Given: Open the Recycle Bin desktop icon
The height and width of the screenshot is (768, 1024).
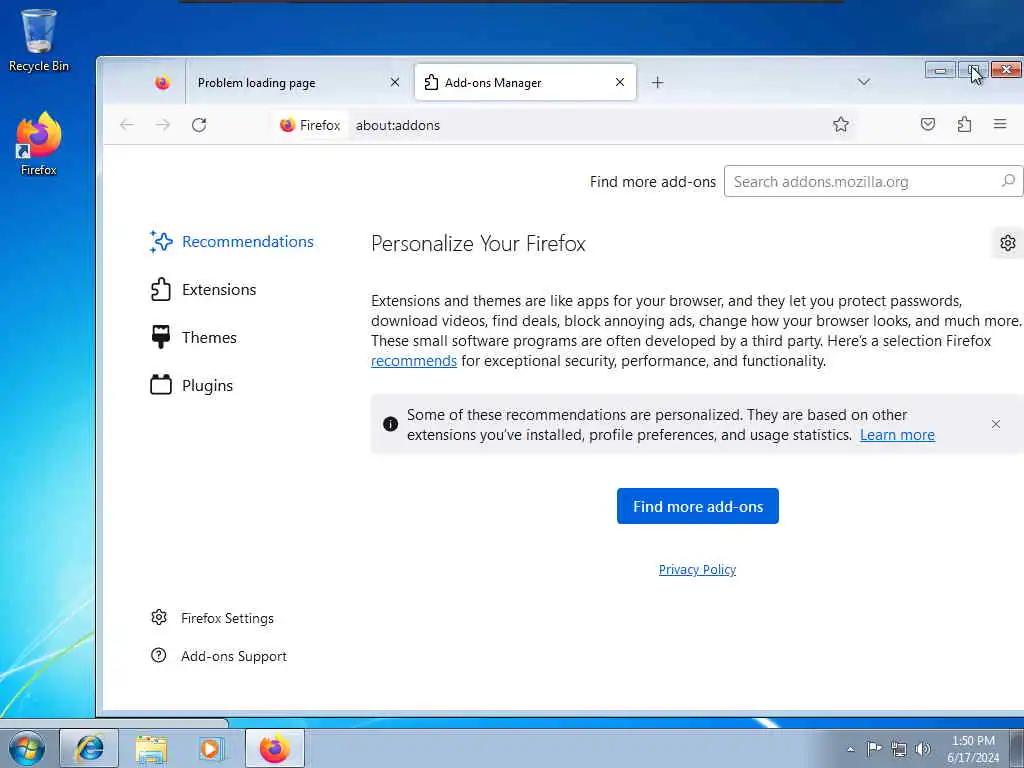Looking at the screenshot, I should [39, 40].
